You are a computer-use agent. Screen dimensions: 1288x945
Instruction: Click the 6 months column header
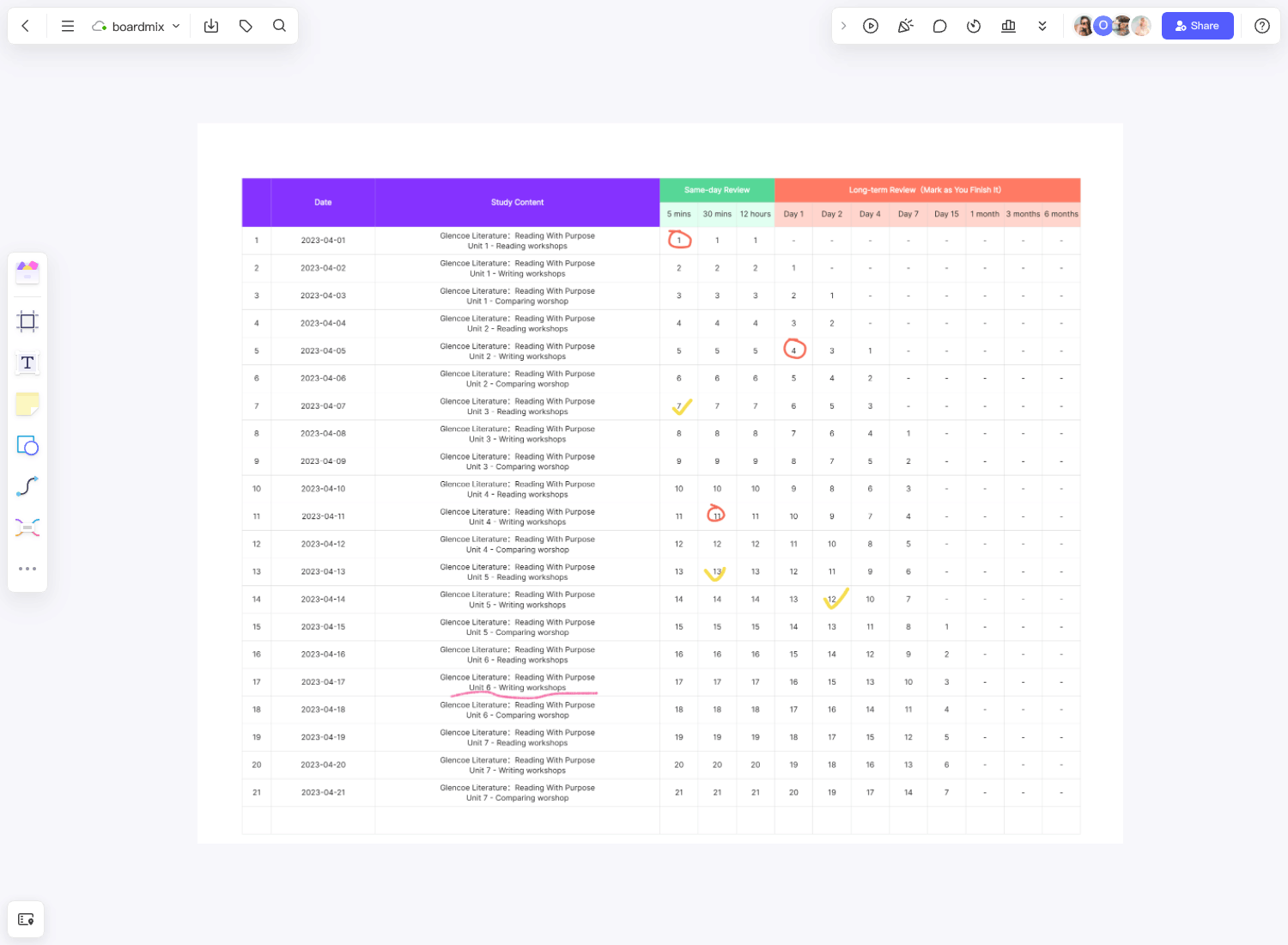1061,214
